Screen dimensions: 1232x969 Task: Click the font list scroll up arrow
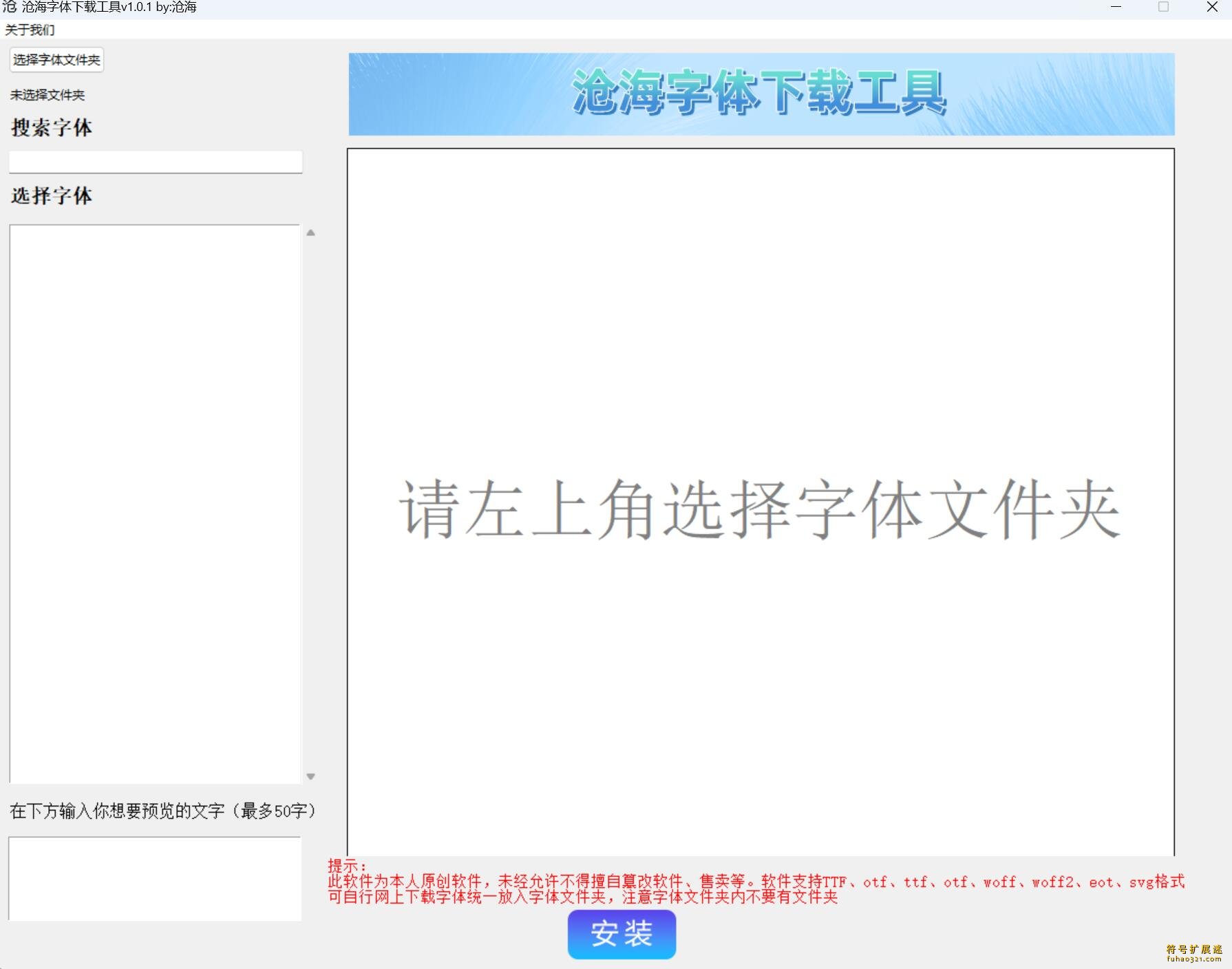click(x=310, y=233)
